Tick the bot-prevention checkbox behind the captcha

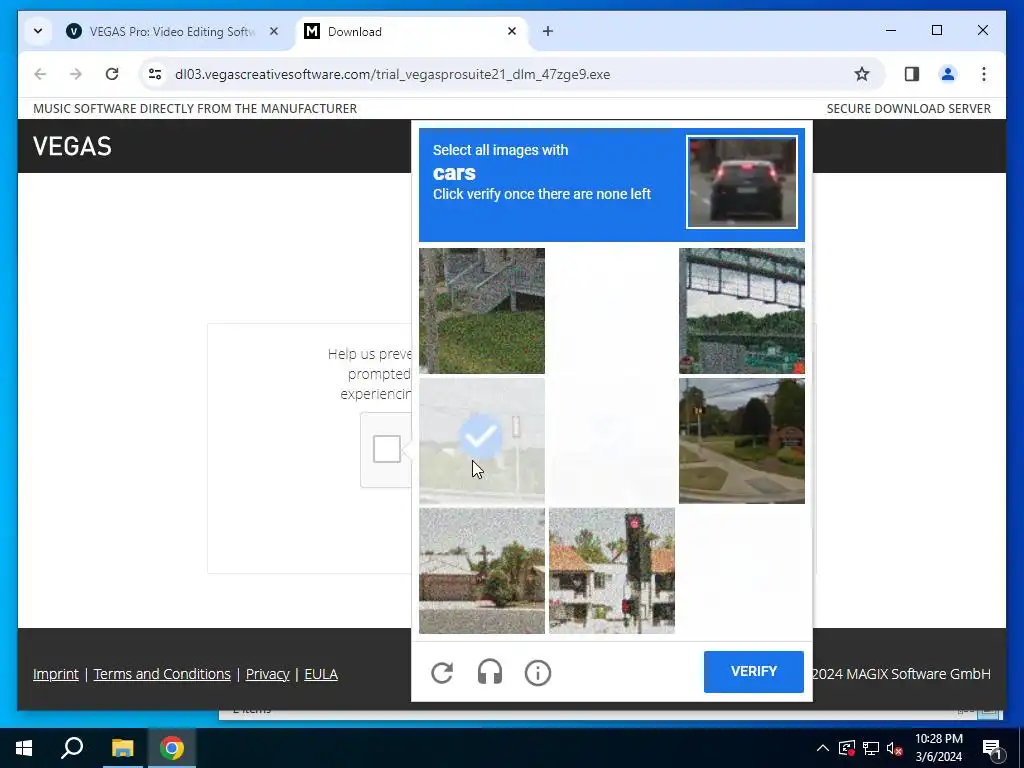(x=387, y=449)
